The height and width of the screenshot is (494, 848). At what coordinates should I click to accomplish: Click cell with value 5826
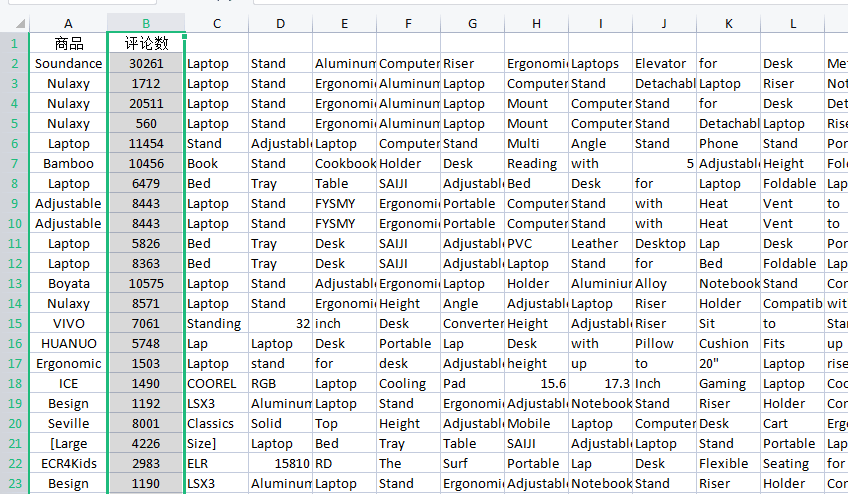(x=146, y=243)
